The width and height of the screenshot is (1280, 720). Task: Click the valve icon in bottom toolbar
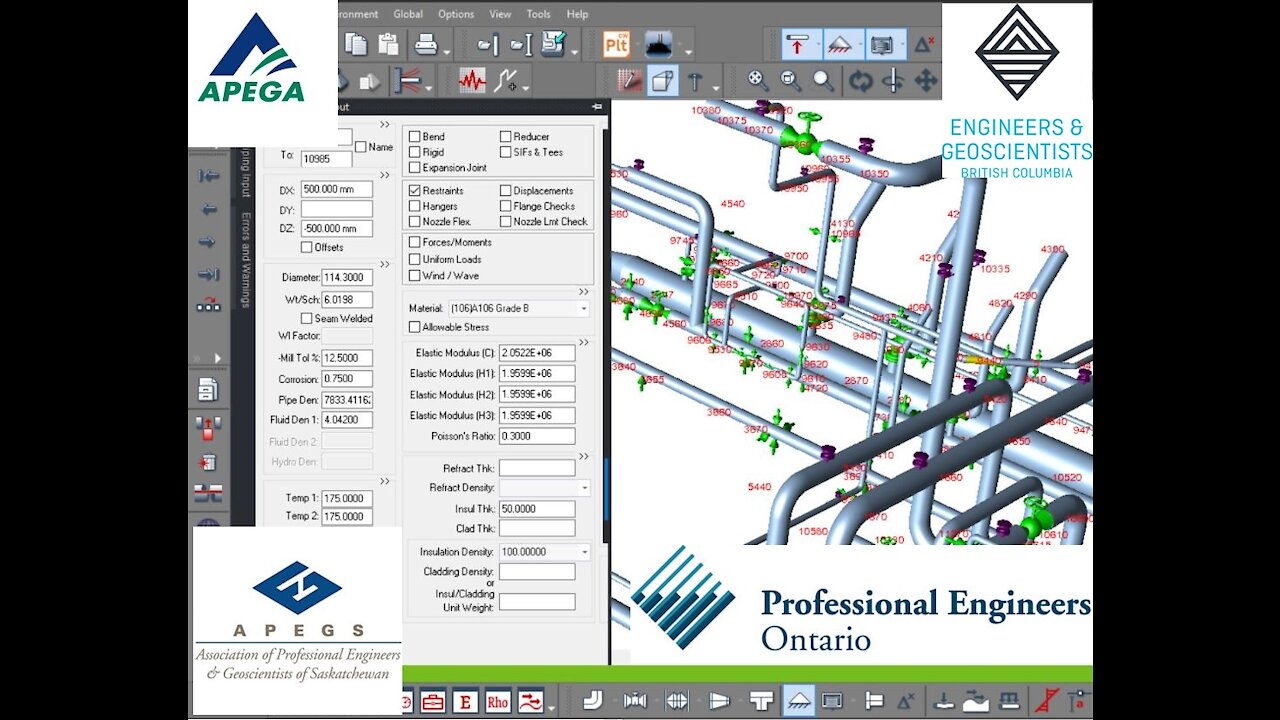[x=635, y=700]
